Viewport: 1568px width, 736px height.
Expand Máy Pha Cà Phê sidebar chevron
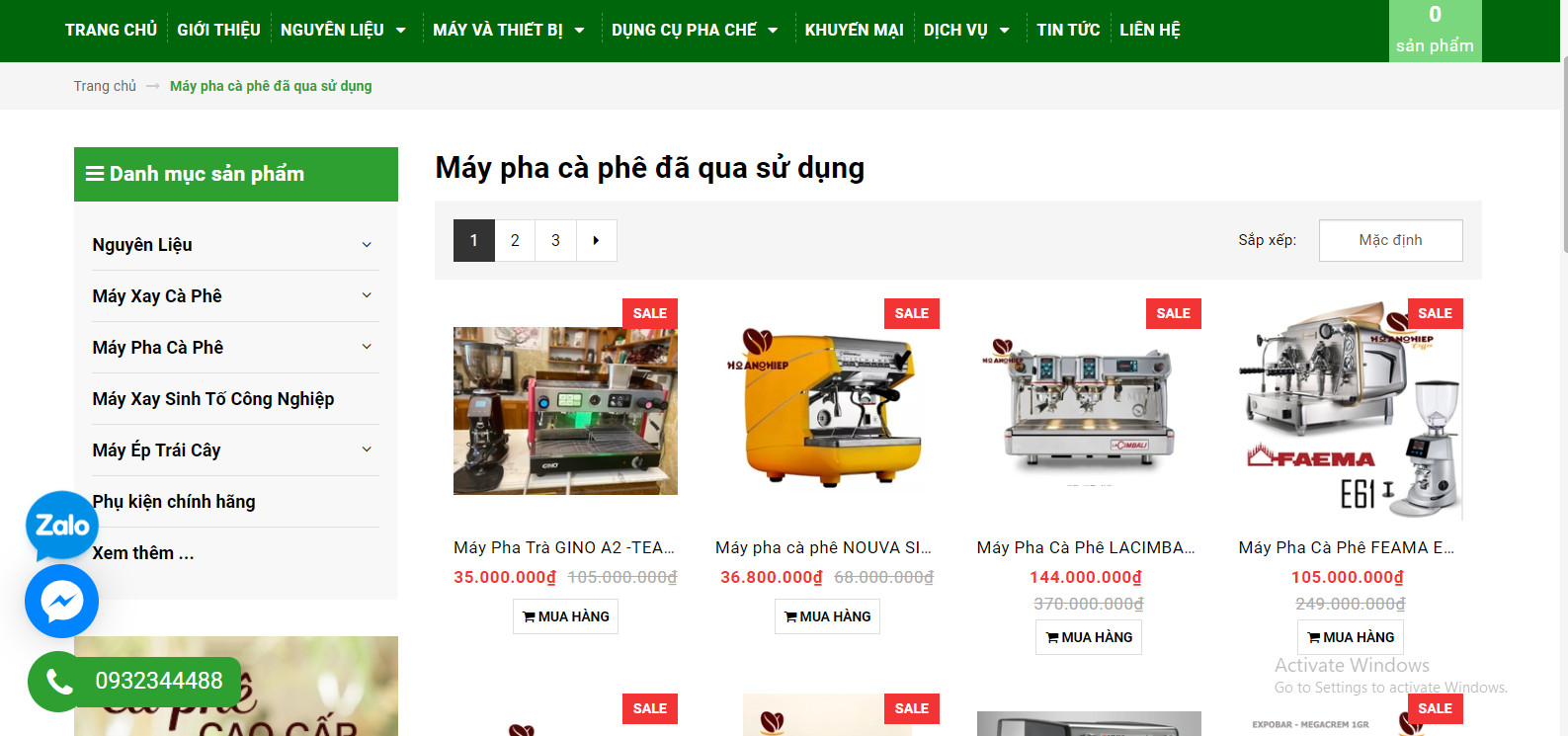[x=367, y=347]
